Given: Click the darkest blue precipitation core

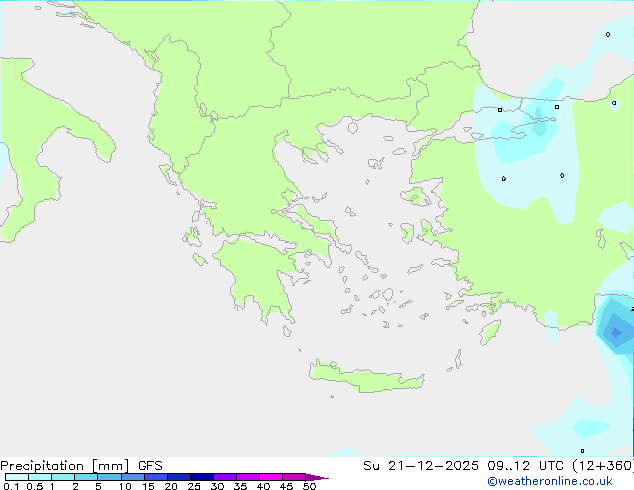Looking at the screenshot, I should pyautogui.click(x=616, y=332).
